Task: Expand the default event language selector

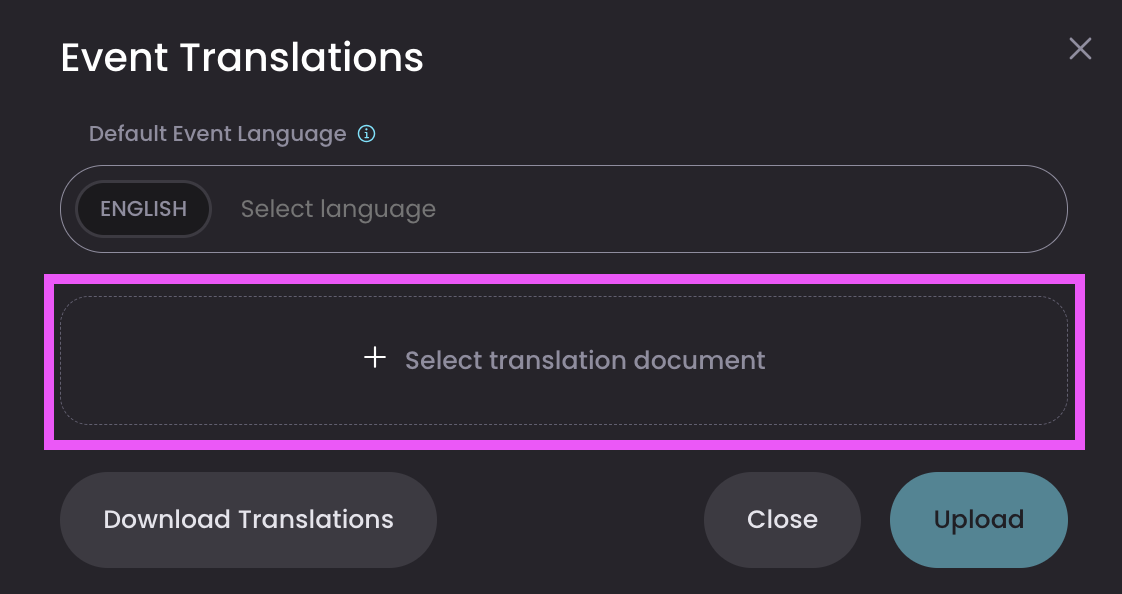Action: point(564,209)
